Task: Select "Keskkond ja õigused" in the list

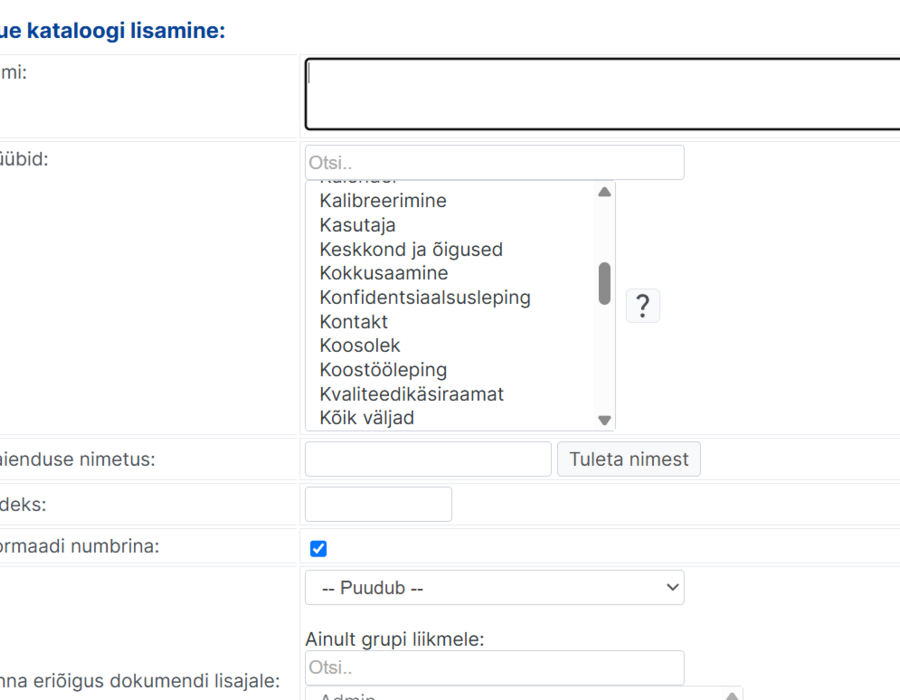Action: pos(411,250)
